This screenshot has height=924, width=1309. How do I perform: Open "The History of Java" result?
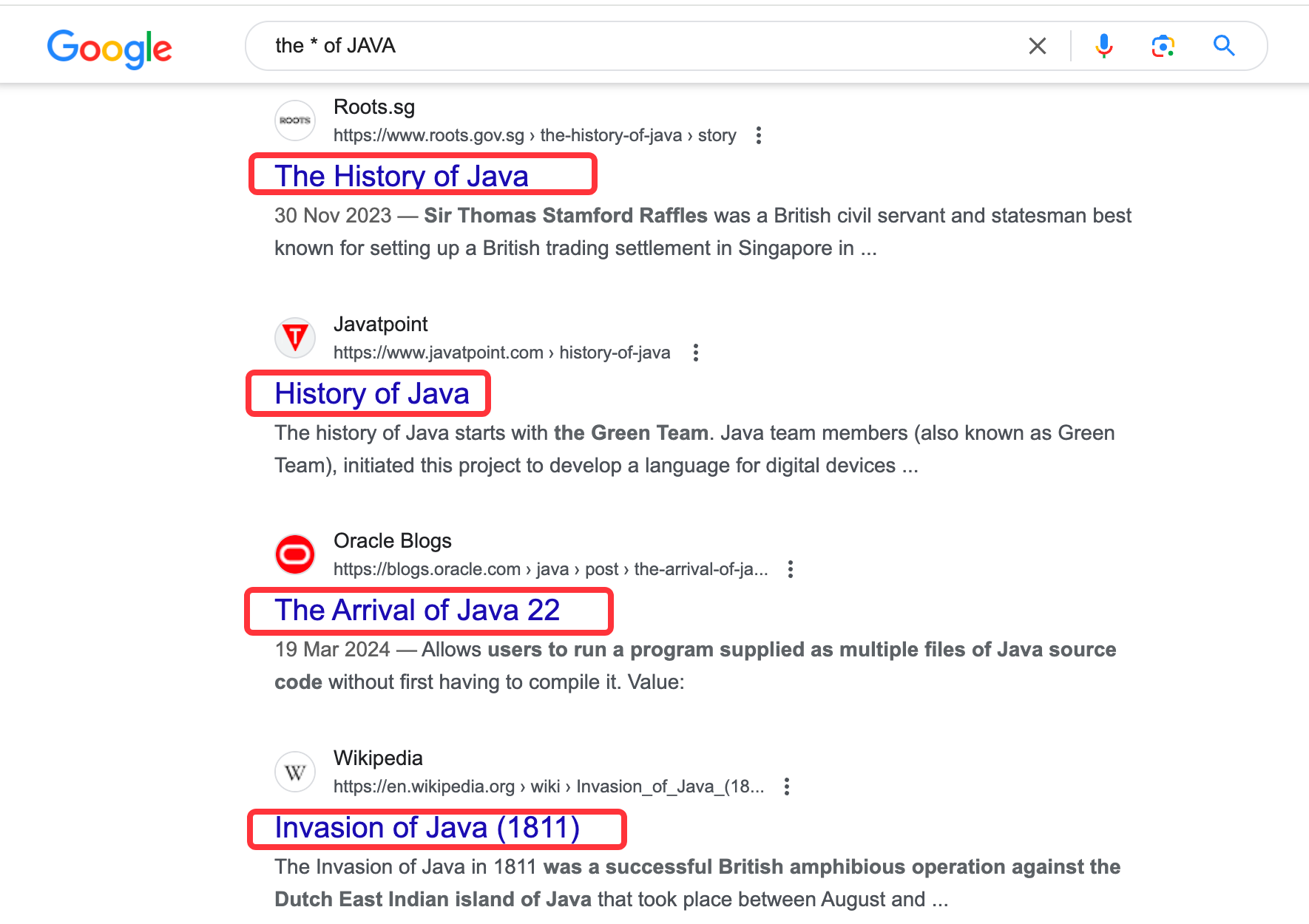(x=402, y=176)
